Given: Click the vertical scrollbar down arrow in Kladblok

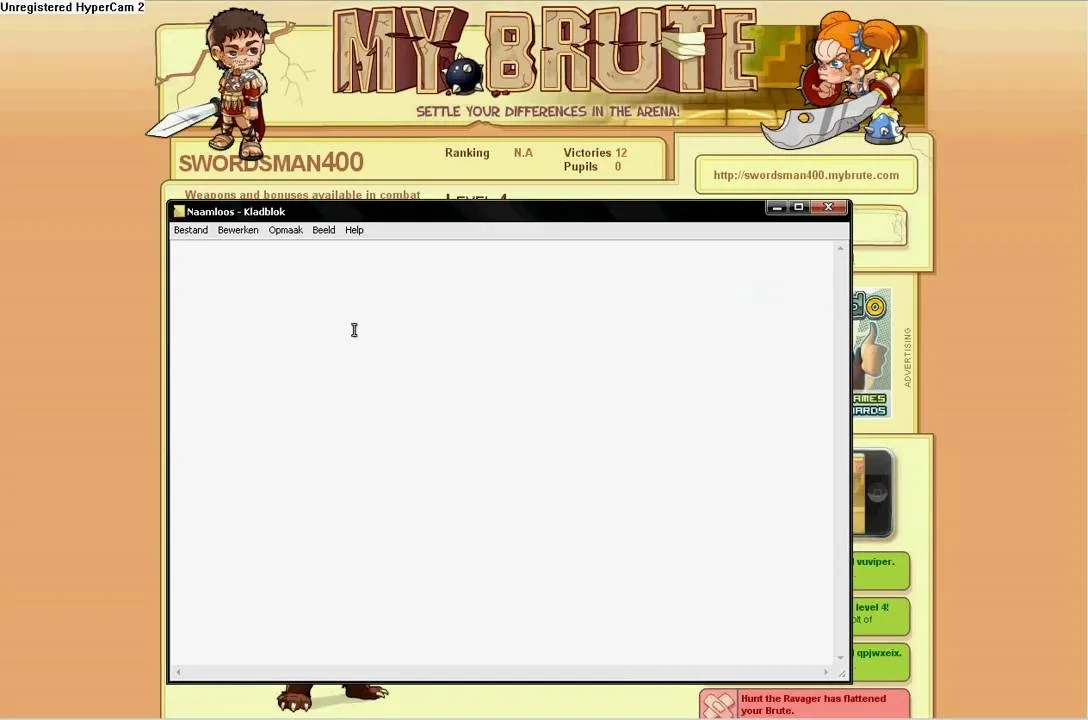Looking at the screenshot, I should [840, 658].
